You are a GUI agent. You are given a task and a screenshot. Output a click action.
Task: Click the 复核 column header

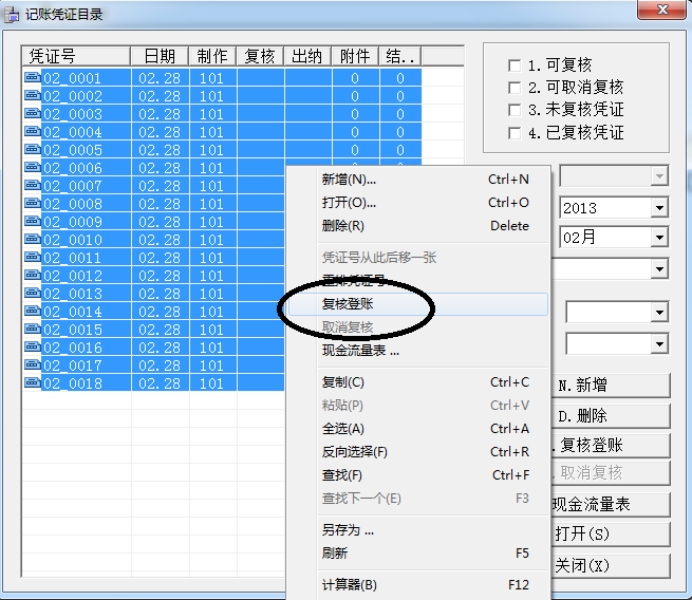tap(260, 56)
